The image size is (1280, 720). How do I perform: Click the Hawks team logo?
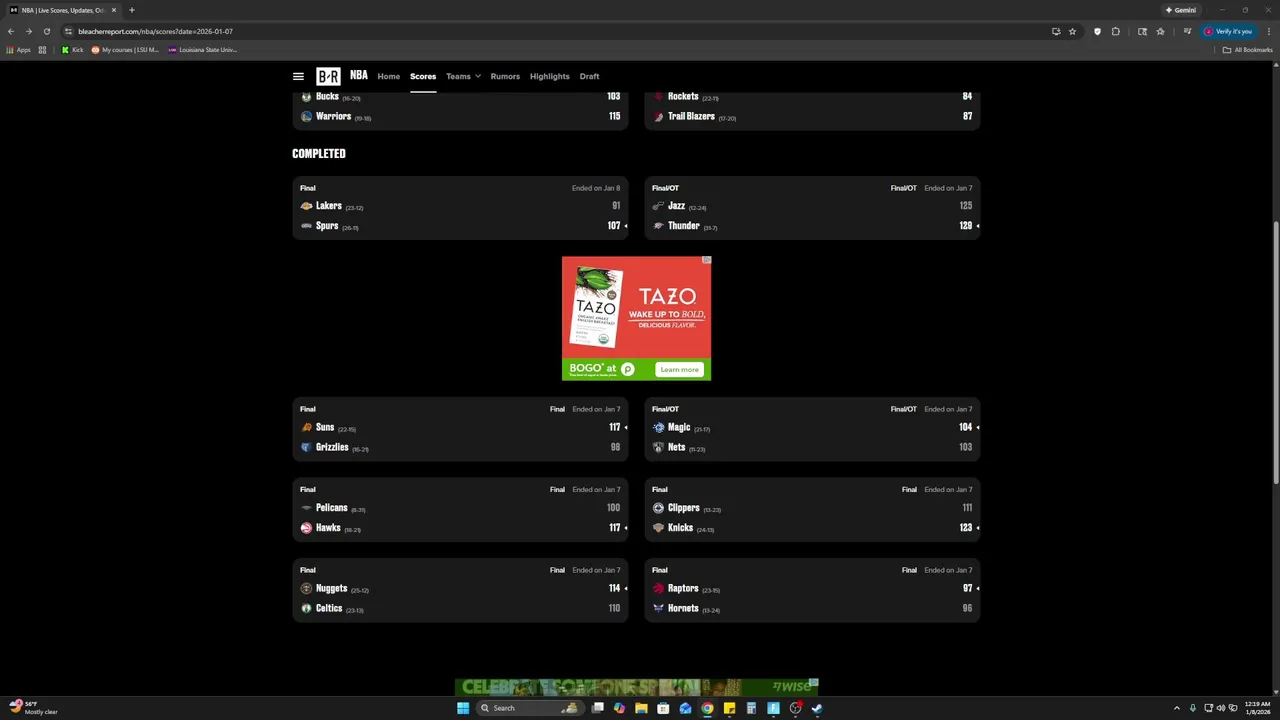306,528
